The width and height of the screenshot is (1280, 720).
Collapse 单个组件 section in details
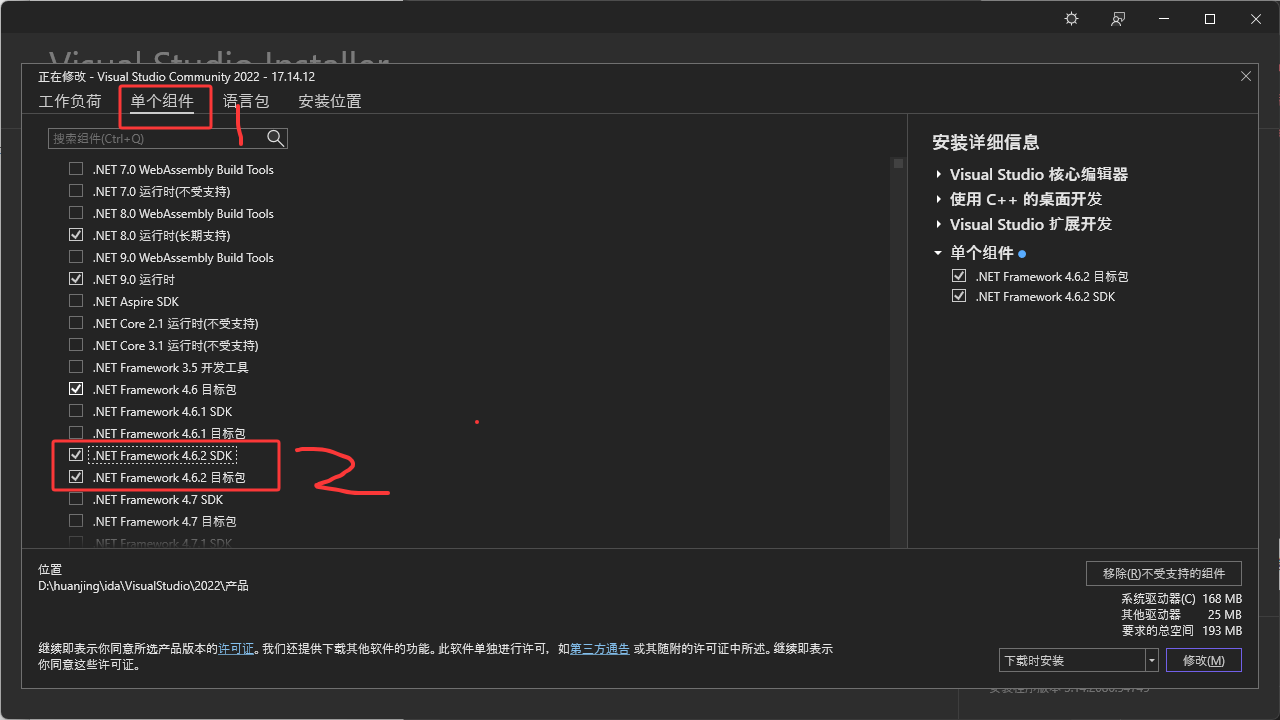(939, 253)
